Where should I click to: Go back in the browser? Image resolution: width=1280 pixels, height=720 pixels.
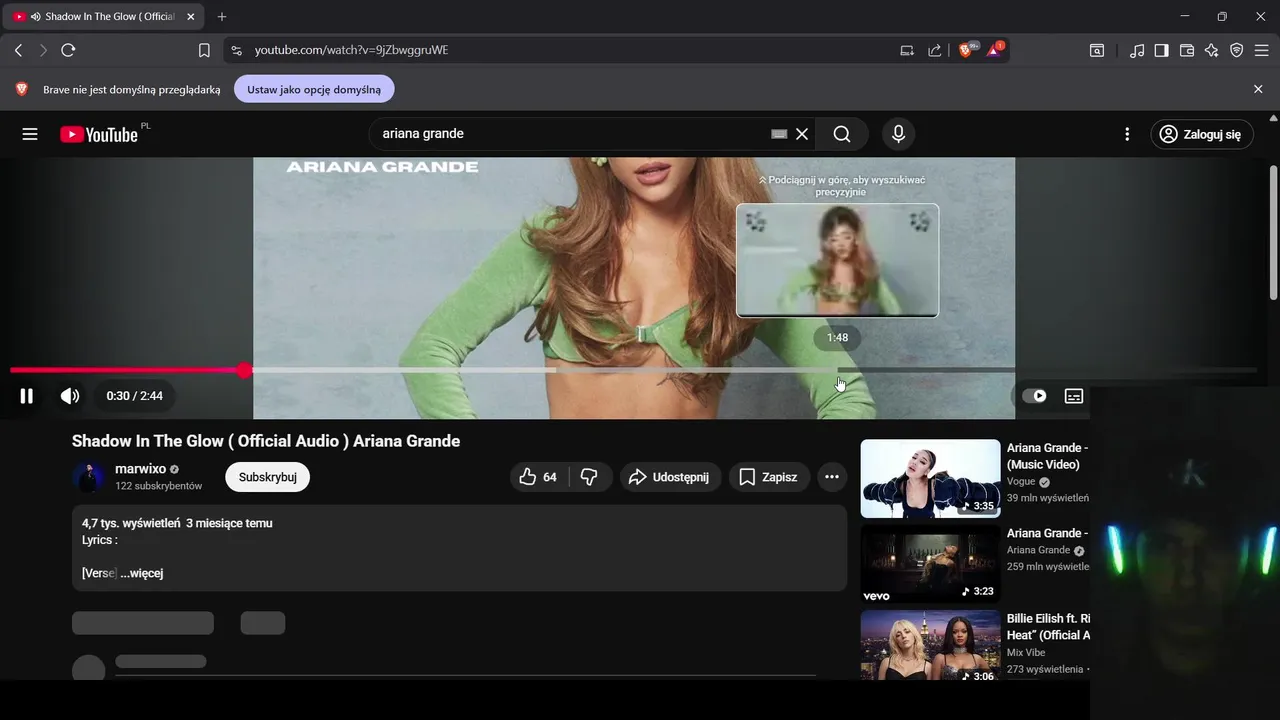(18, 50)
